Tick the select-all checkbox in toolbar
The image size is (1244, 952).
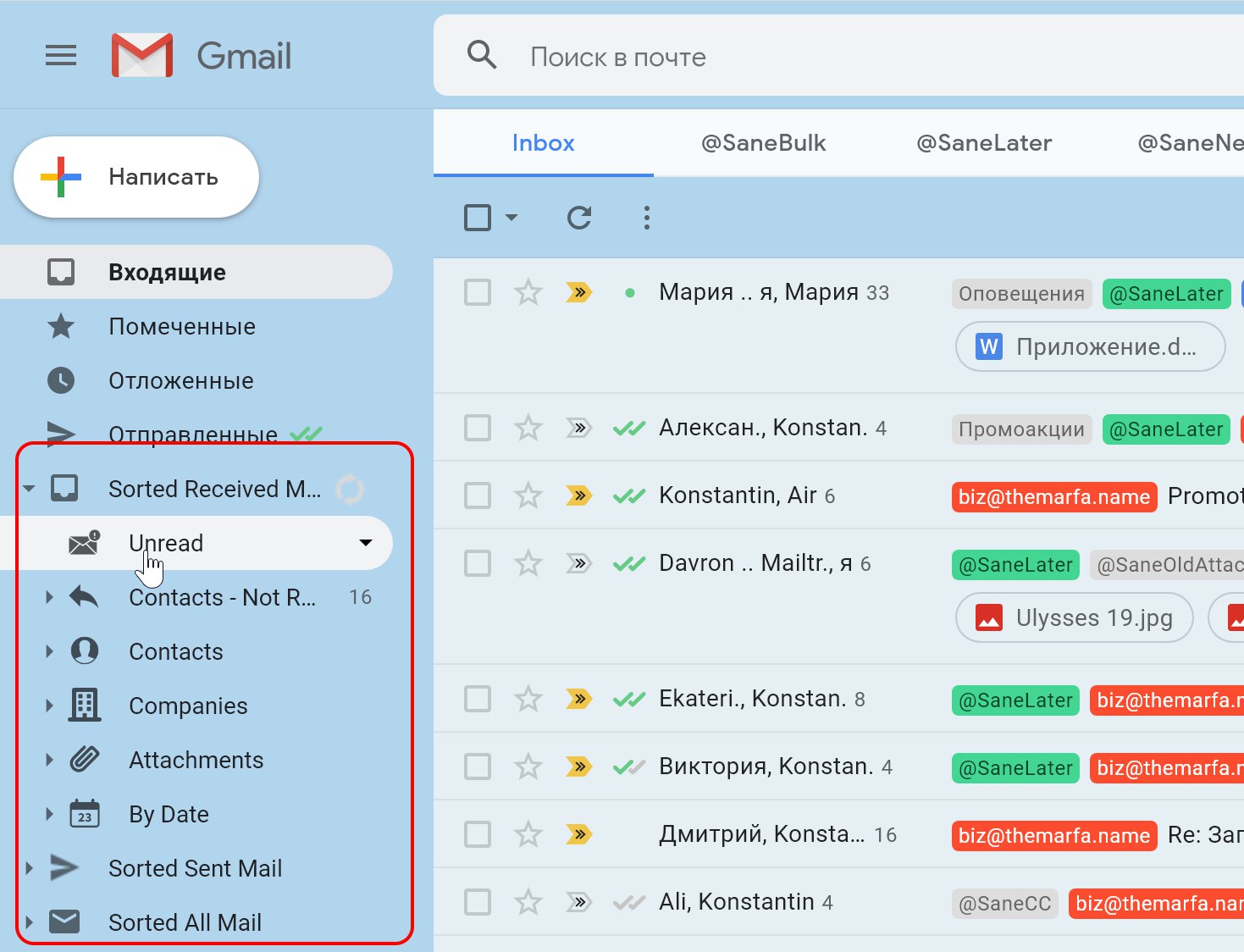pos(478,218)
